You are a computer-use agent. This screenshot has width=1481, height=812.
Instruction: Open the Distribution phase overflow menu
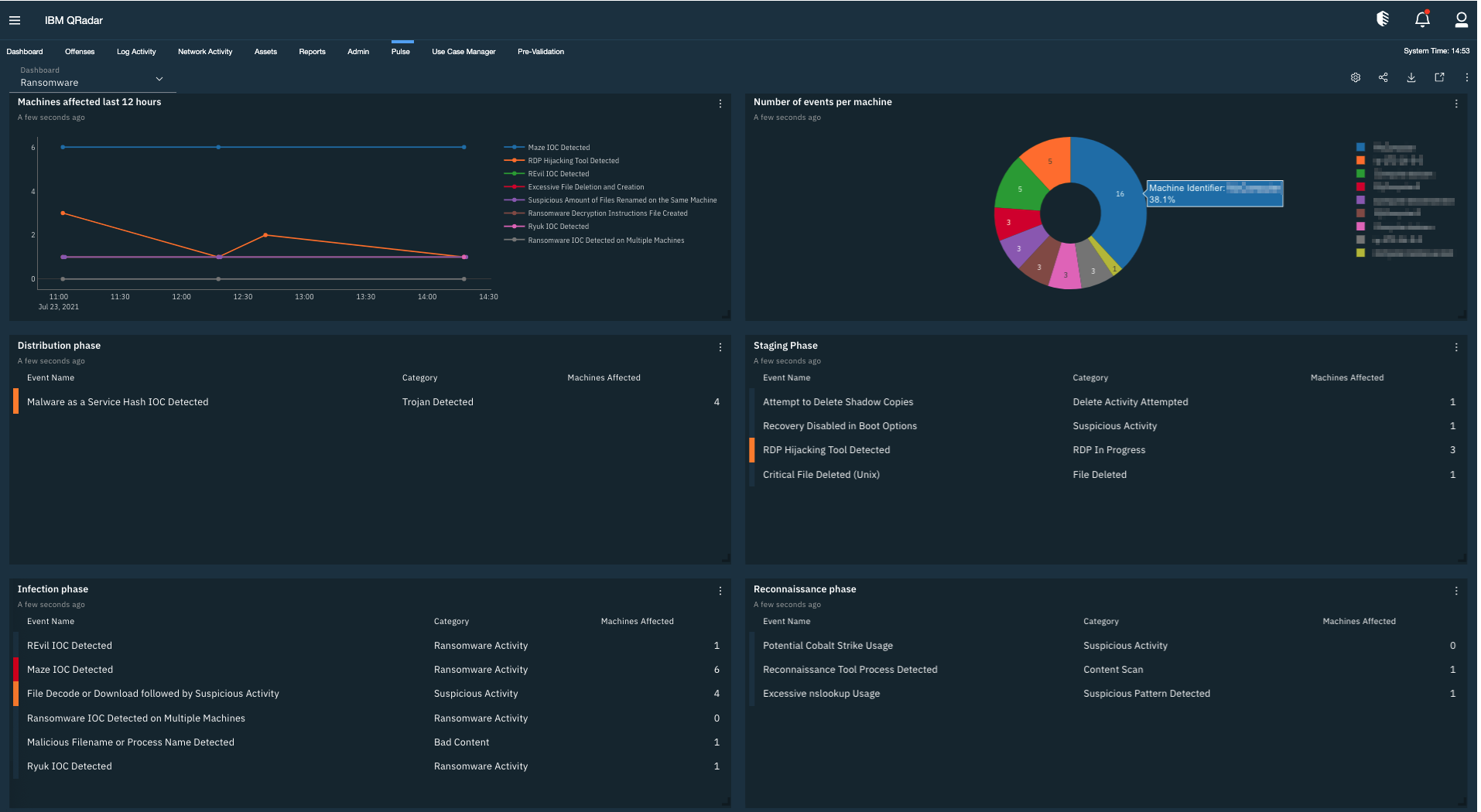(720, 347)
